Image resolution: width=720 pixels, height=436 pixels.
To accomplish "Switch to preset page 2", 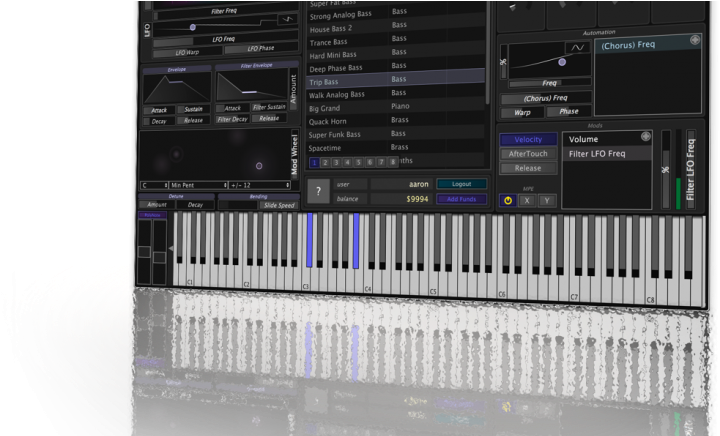I will [x=325, y=162].
